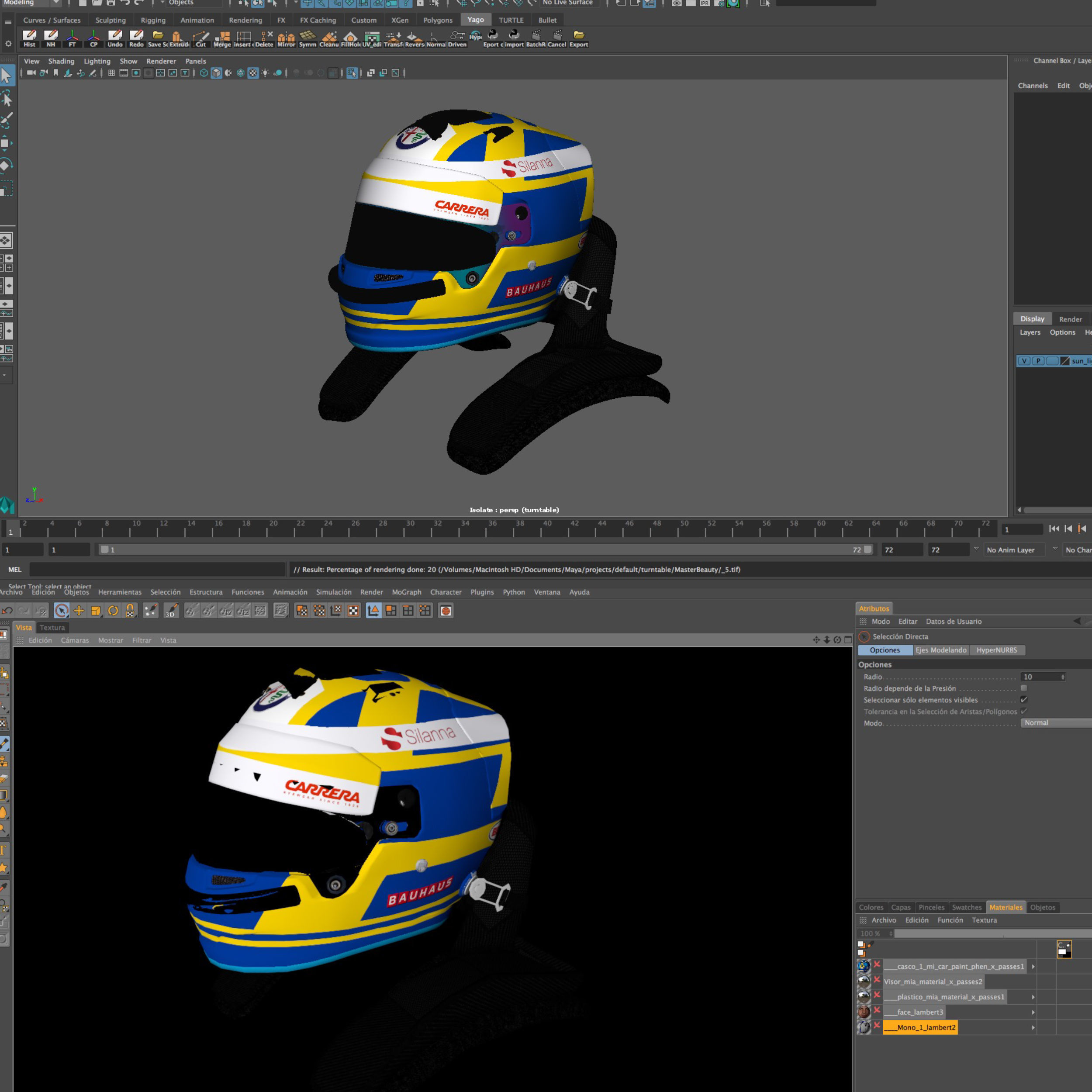Click the Export folder shelf icon

[579, 39]
